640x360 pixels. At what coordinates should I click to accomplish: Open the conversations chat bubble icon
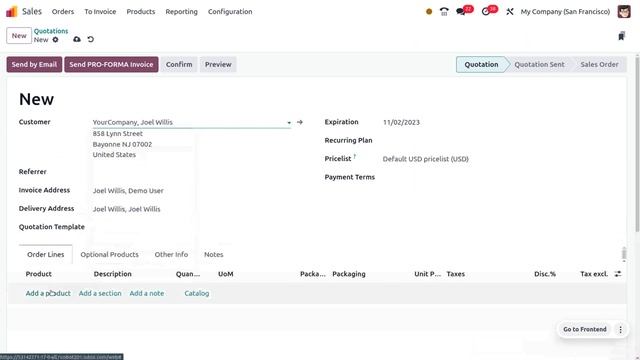point(461,12)
